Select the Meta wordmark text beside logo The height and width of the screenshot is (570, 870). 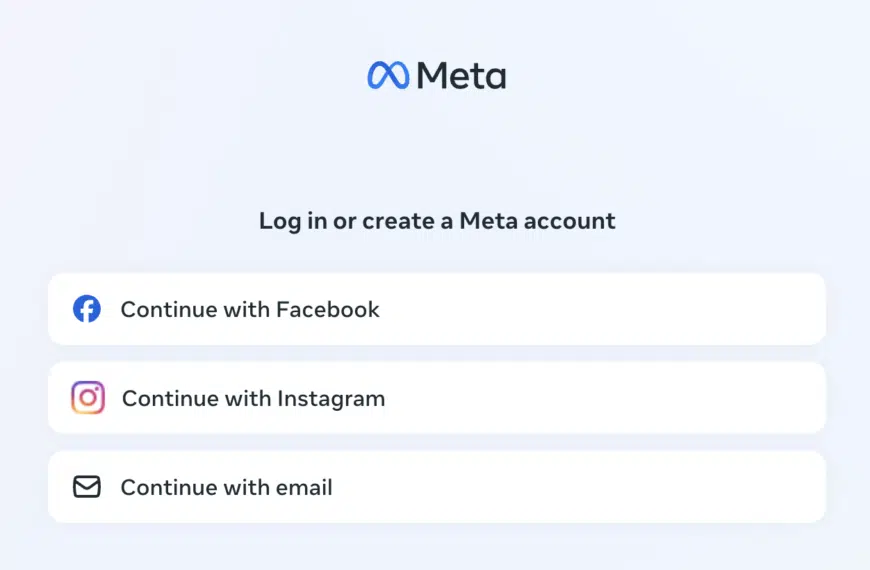pyautogui.click(x=462, y=75)
